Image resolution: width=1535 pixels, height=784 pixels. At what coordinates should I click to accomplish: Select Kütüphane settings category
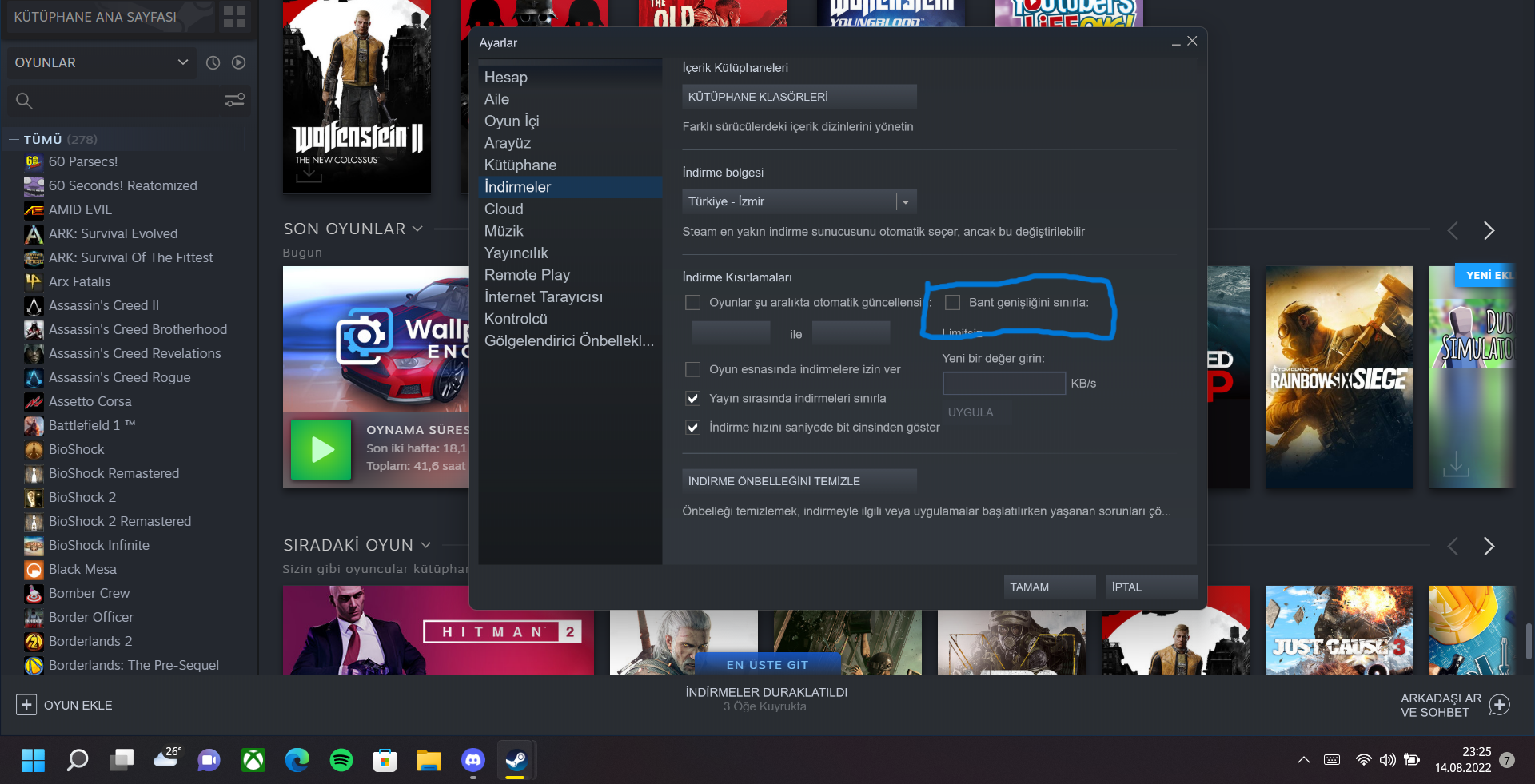(570, 165)
